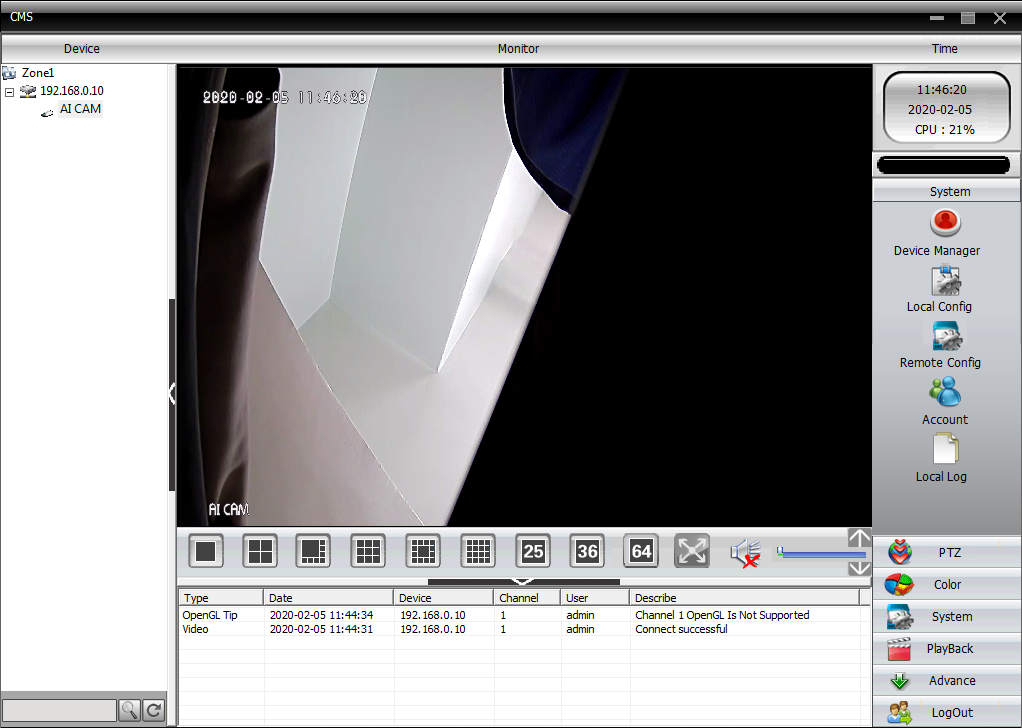This screenshot has width=1022, height=728.
Task: Open the Color panel
Action: pos(946,585)
